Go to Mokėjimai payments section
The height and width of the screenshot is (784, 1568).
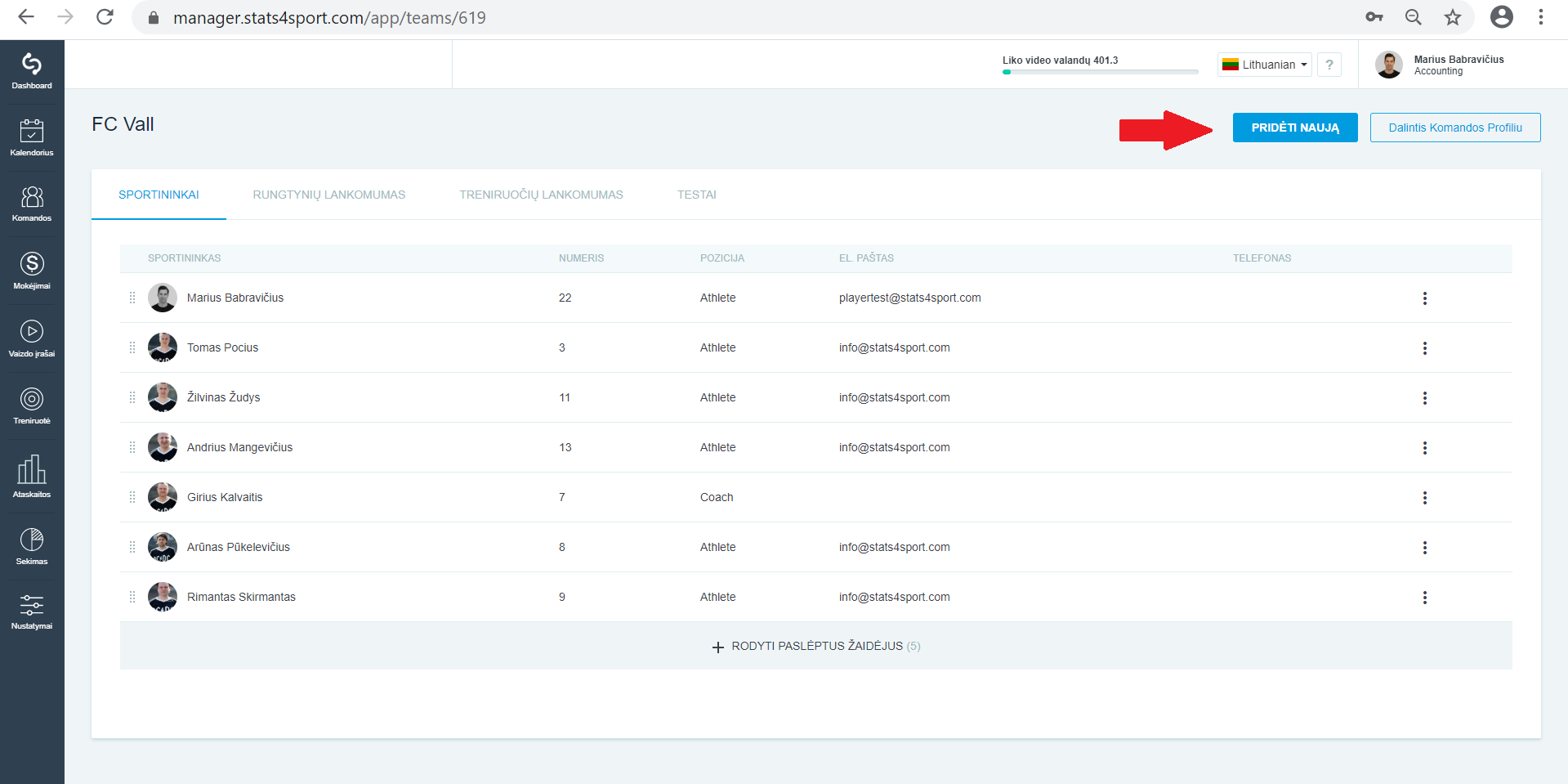32,271
